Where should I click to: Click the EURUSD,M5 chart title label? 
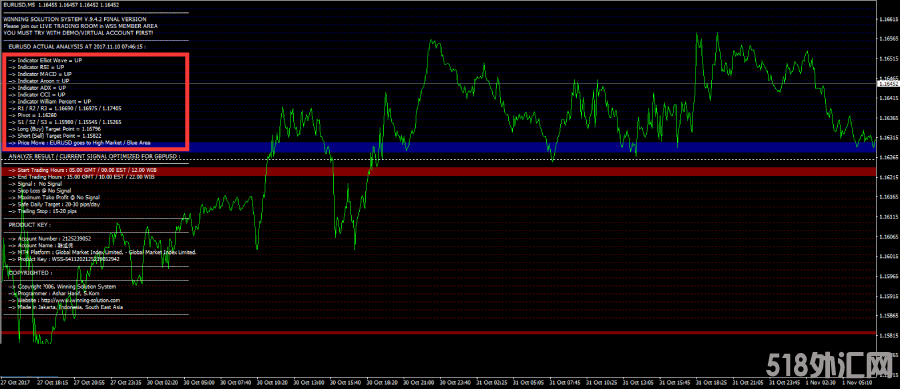pos(17,5)
